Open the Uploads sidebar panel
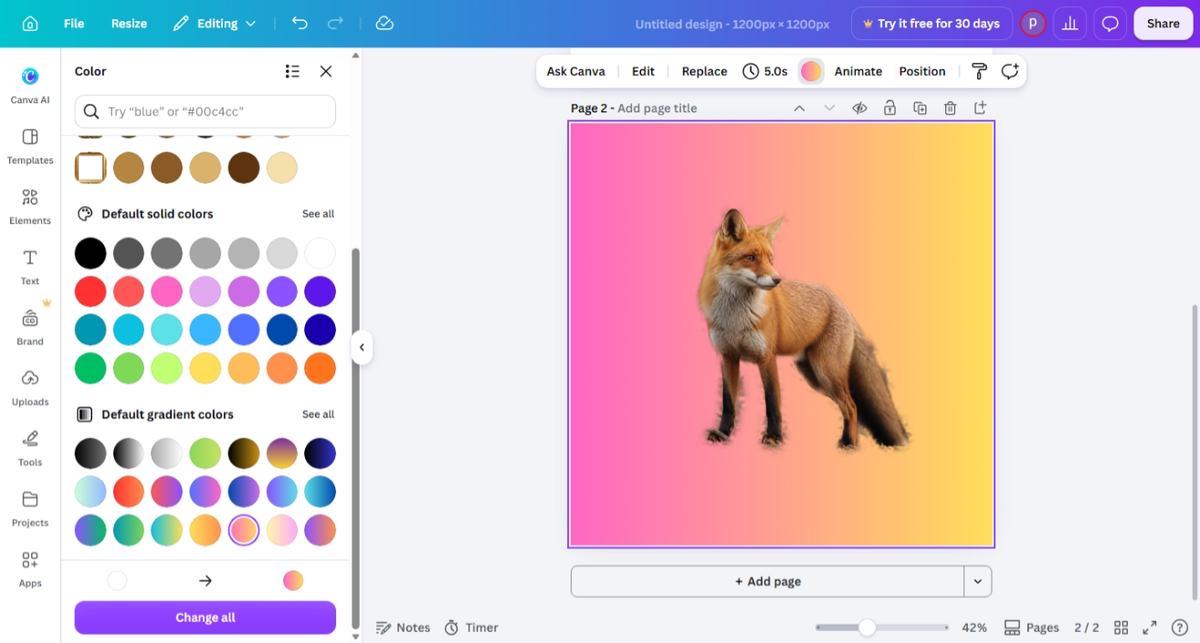 30,387
